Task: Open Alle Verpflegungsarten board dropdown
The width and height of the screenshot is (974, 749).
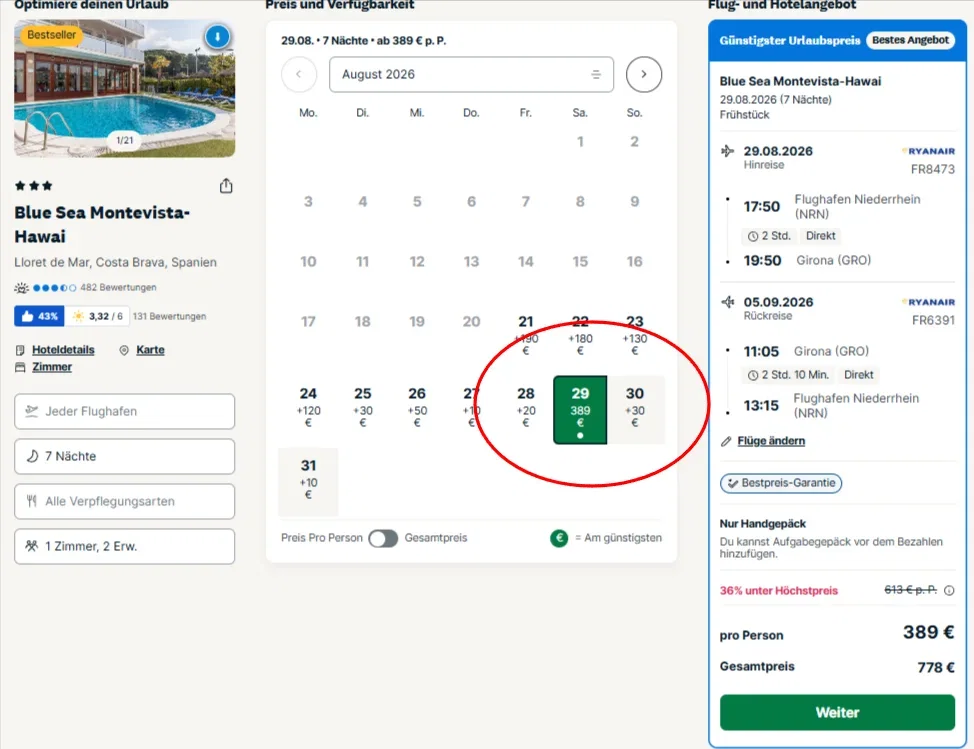Action: pos(125,501)
